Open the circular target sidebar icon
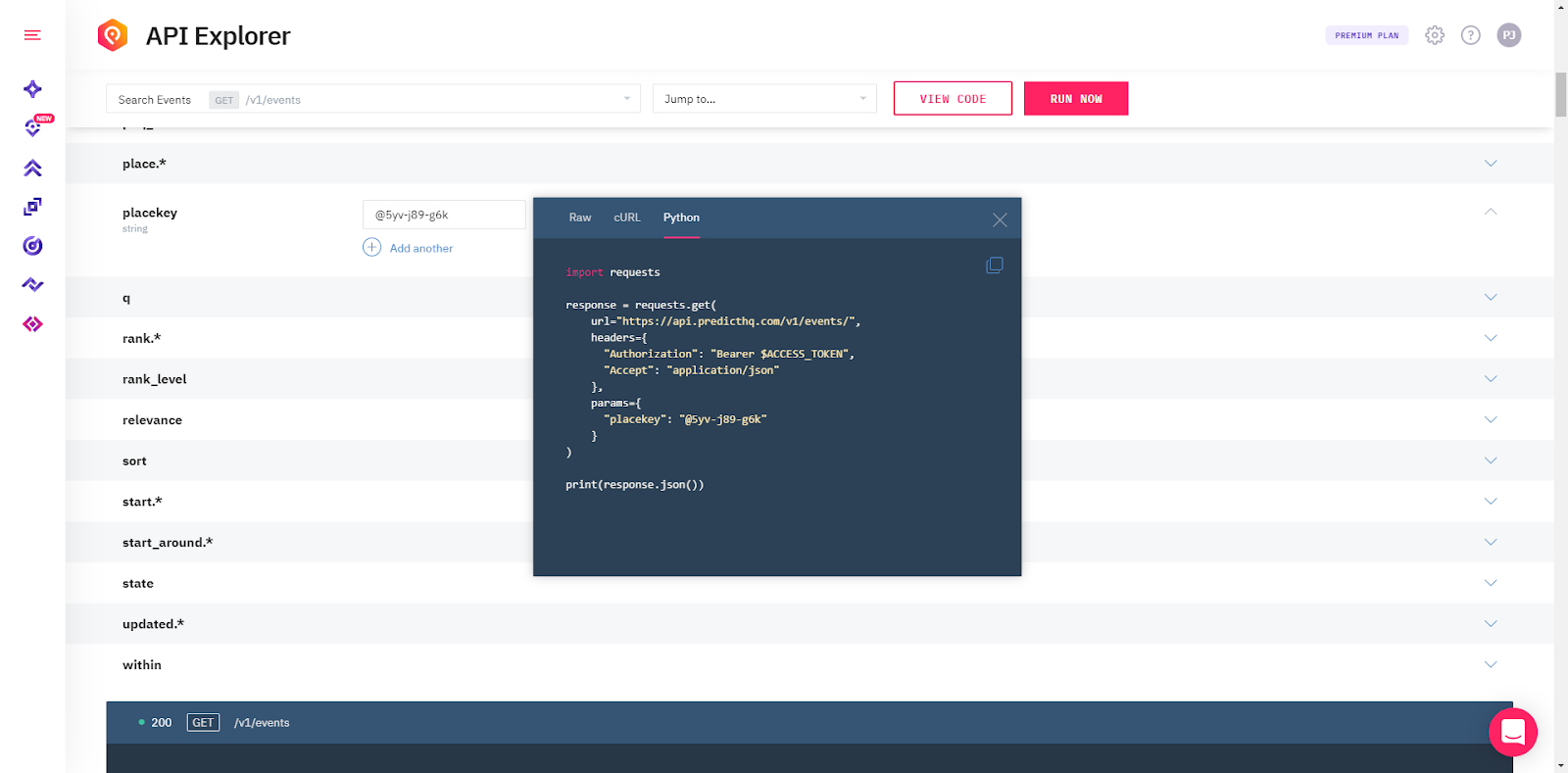 (32, 246)
